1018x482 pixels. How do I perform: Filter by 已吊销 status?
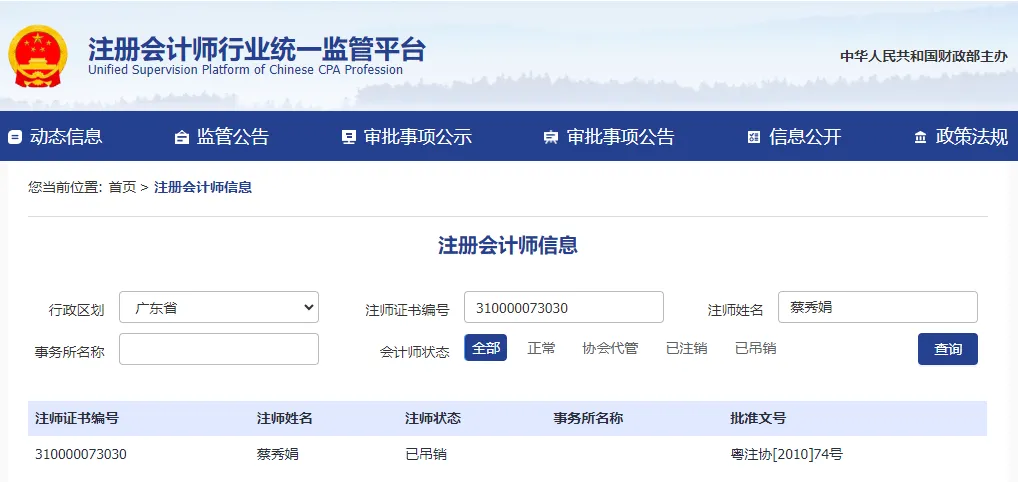click(755, 348)
